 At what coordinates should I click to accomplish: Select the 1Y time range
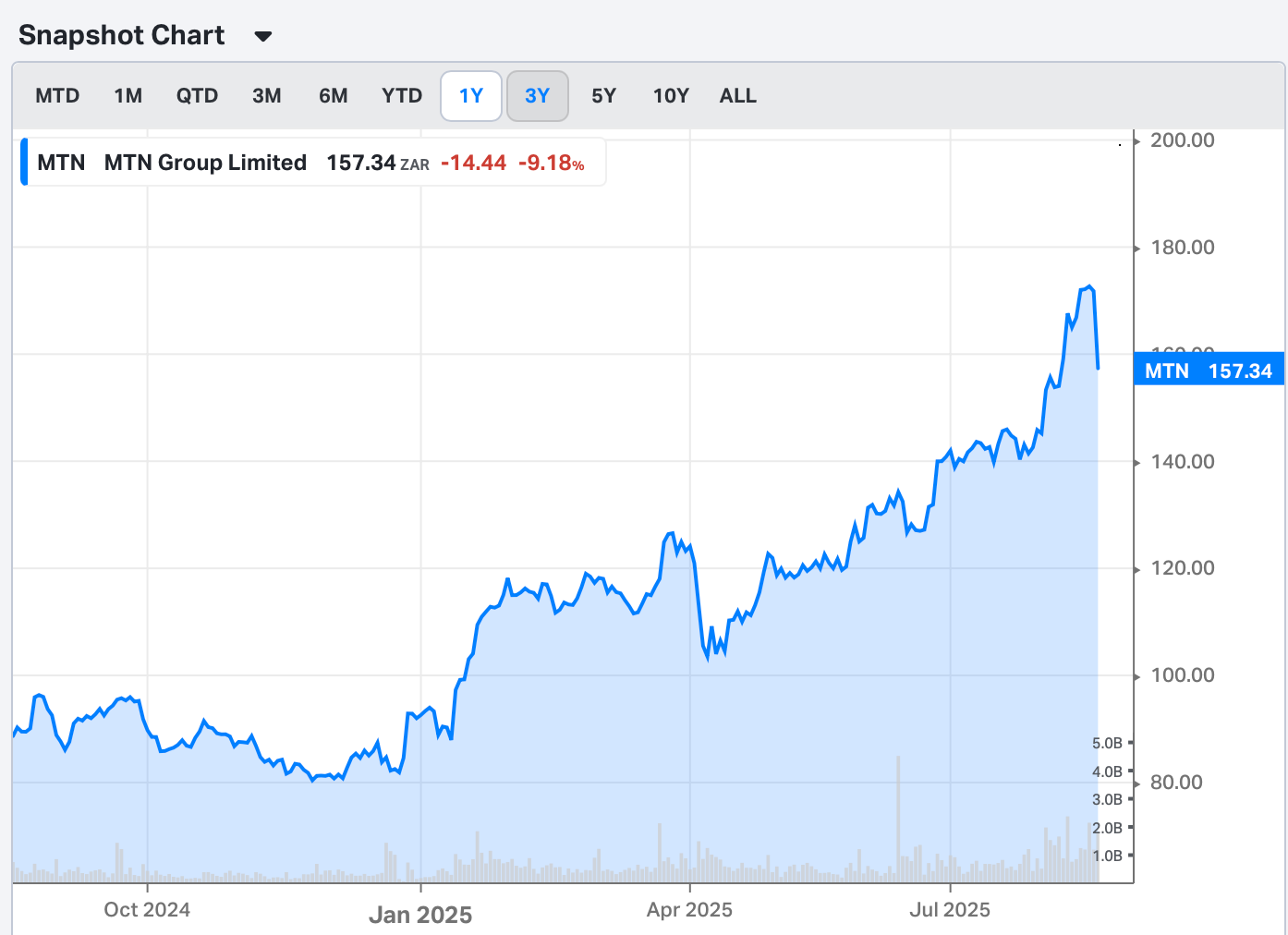tap(471, 96)
